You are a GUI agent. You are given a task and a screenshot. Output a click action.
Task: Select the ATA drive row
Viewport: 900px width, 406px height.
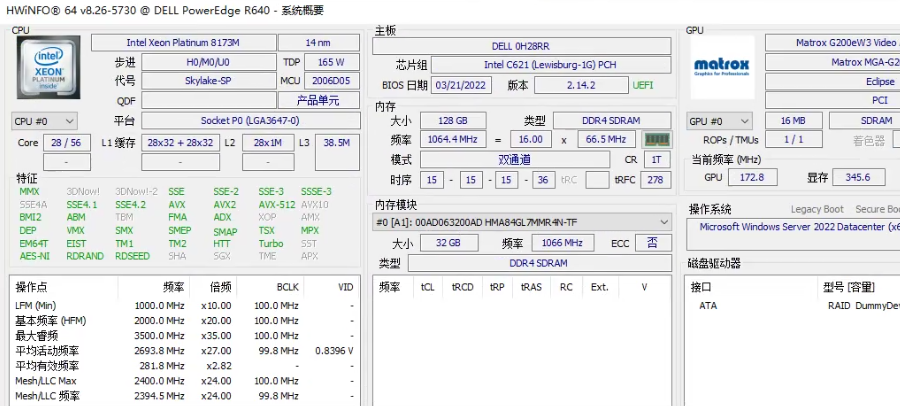click(x=794, y=306)
